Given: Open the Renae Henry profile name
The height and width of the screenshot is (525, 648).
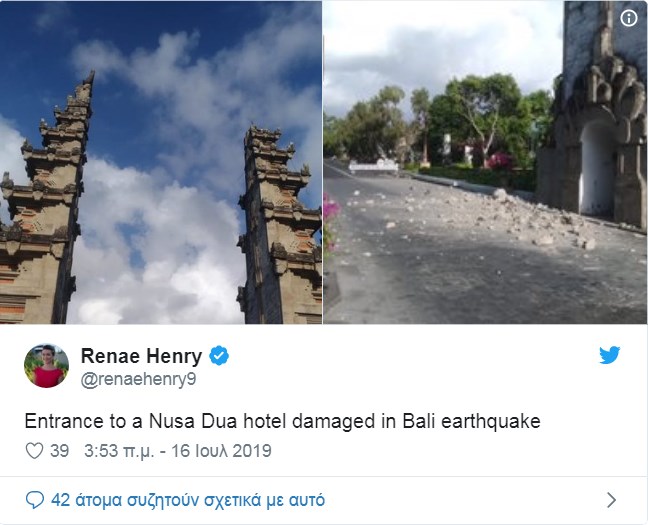Looking at the screenshot, I should 141,356.
